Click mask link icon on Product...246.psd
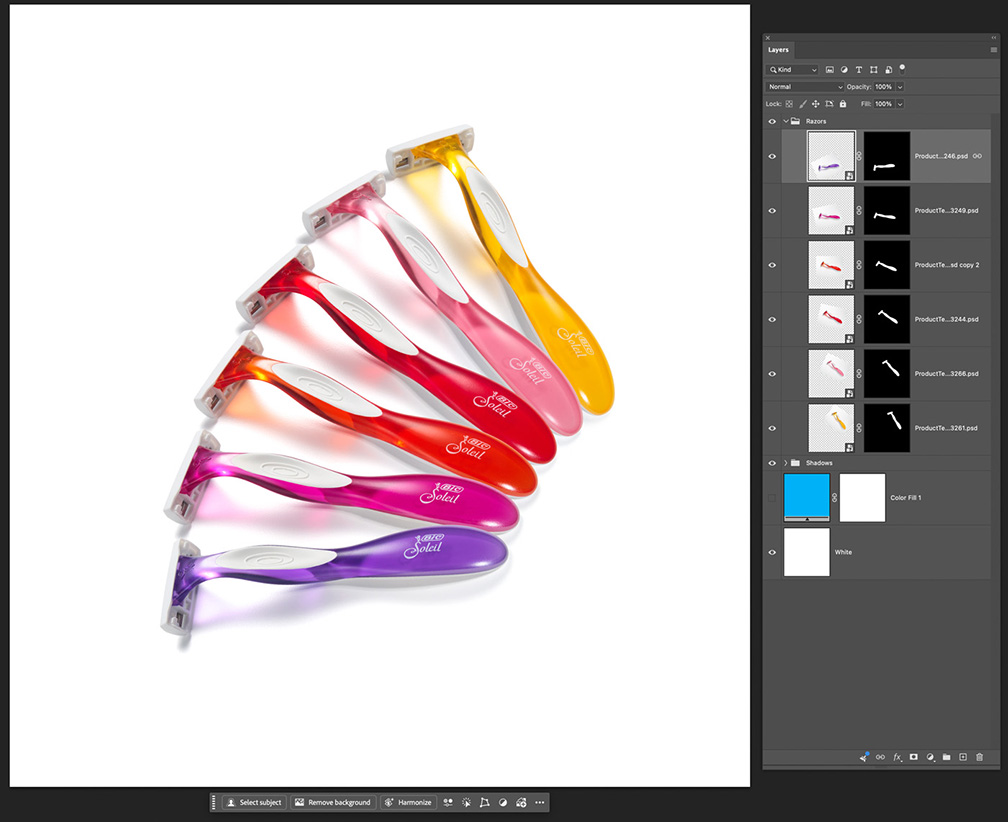 click(x=859, y=156)
